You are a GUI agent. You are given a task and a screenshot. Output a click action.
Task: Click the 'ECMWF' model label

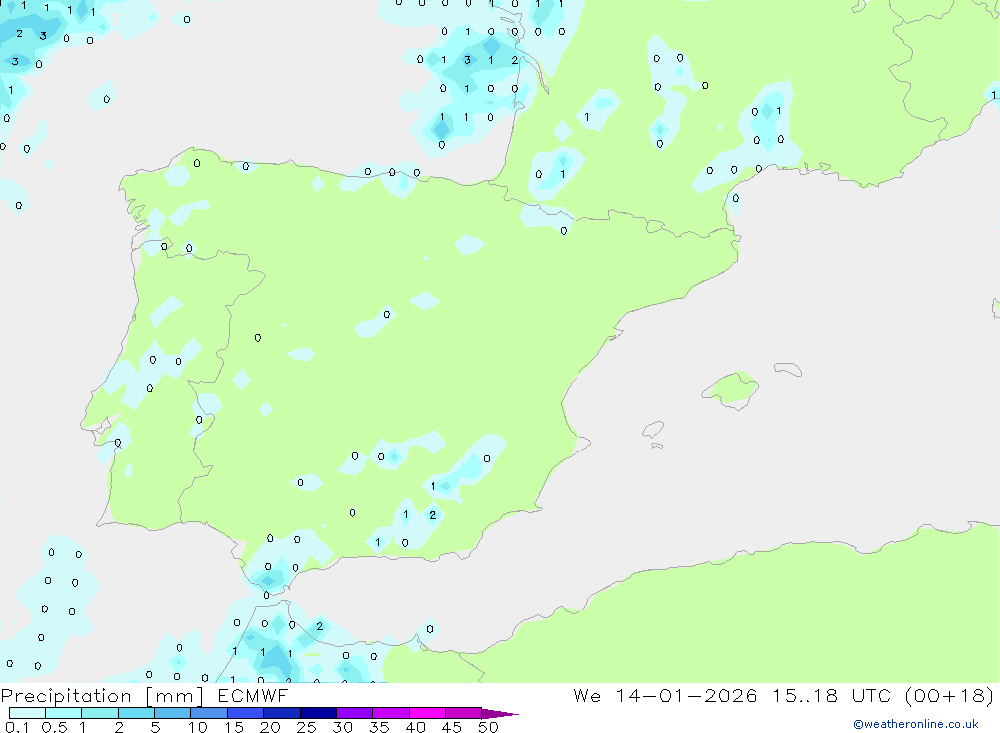tap(253, 695)
